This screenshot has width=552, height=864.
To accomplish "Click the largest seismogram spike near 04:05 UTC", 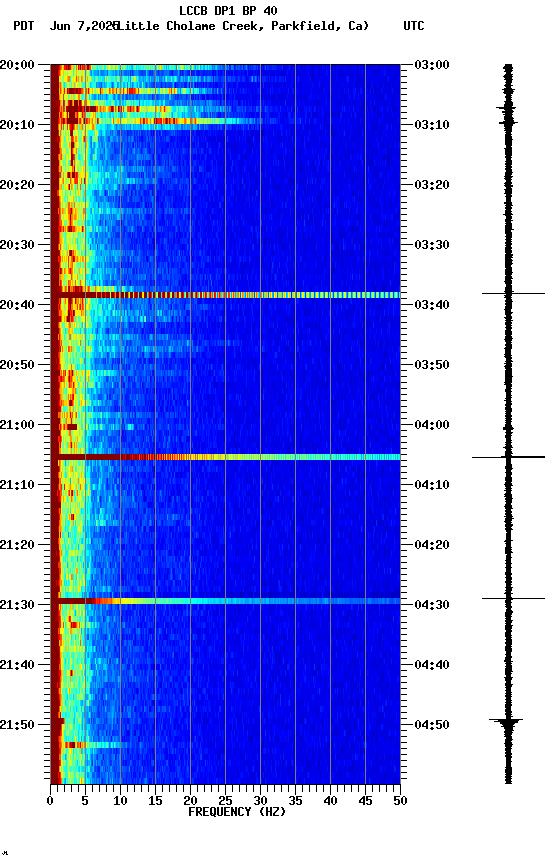I will pos(508,457).
